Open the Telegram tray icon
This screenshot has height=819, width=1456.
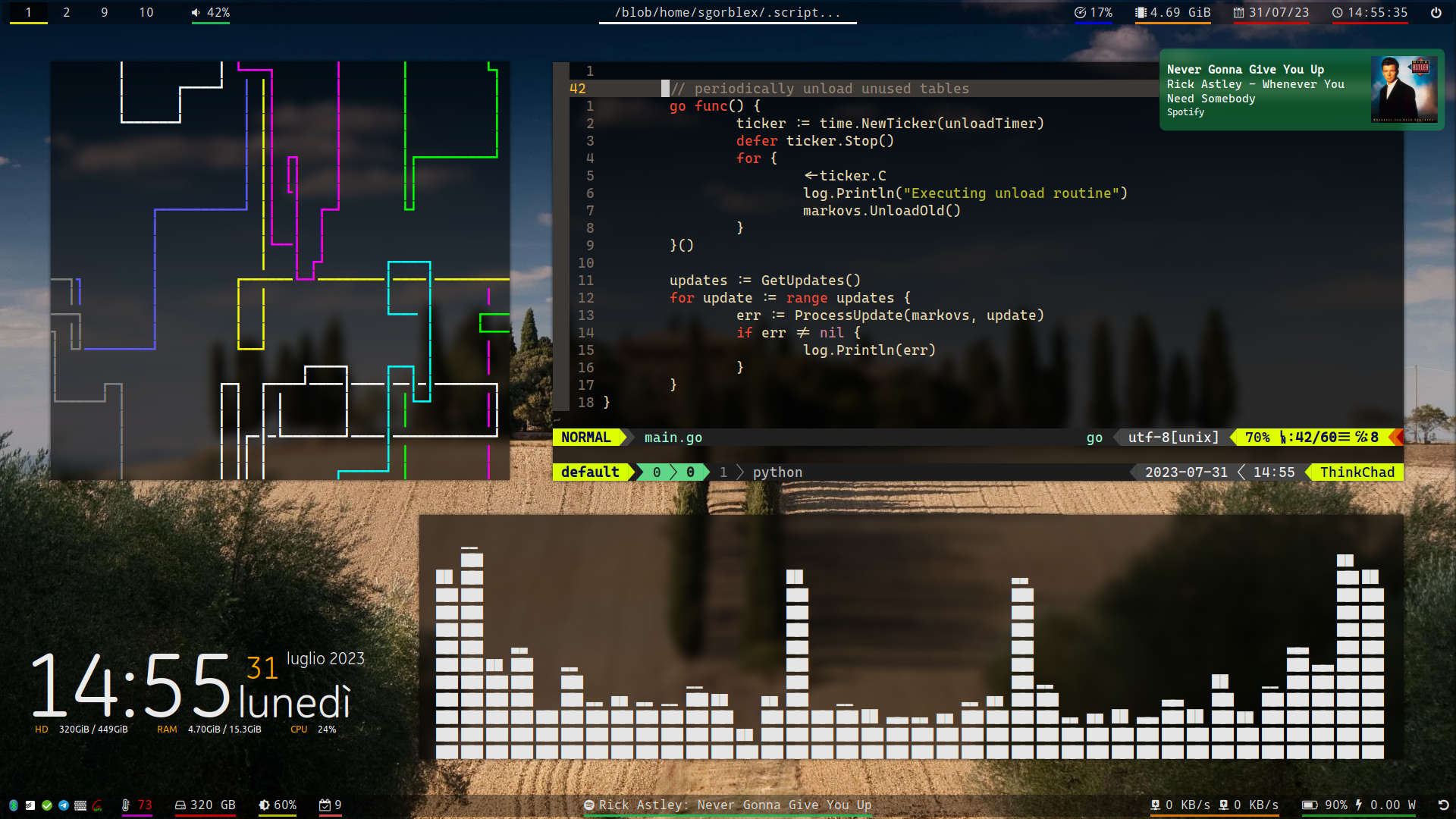(x=64, y=805)
